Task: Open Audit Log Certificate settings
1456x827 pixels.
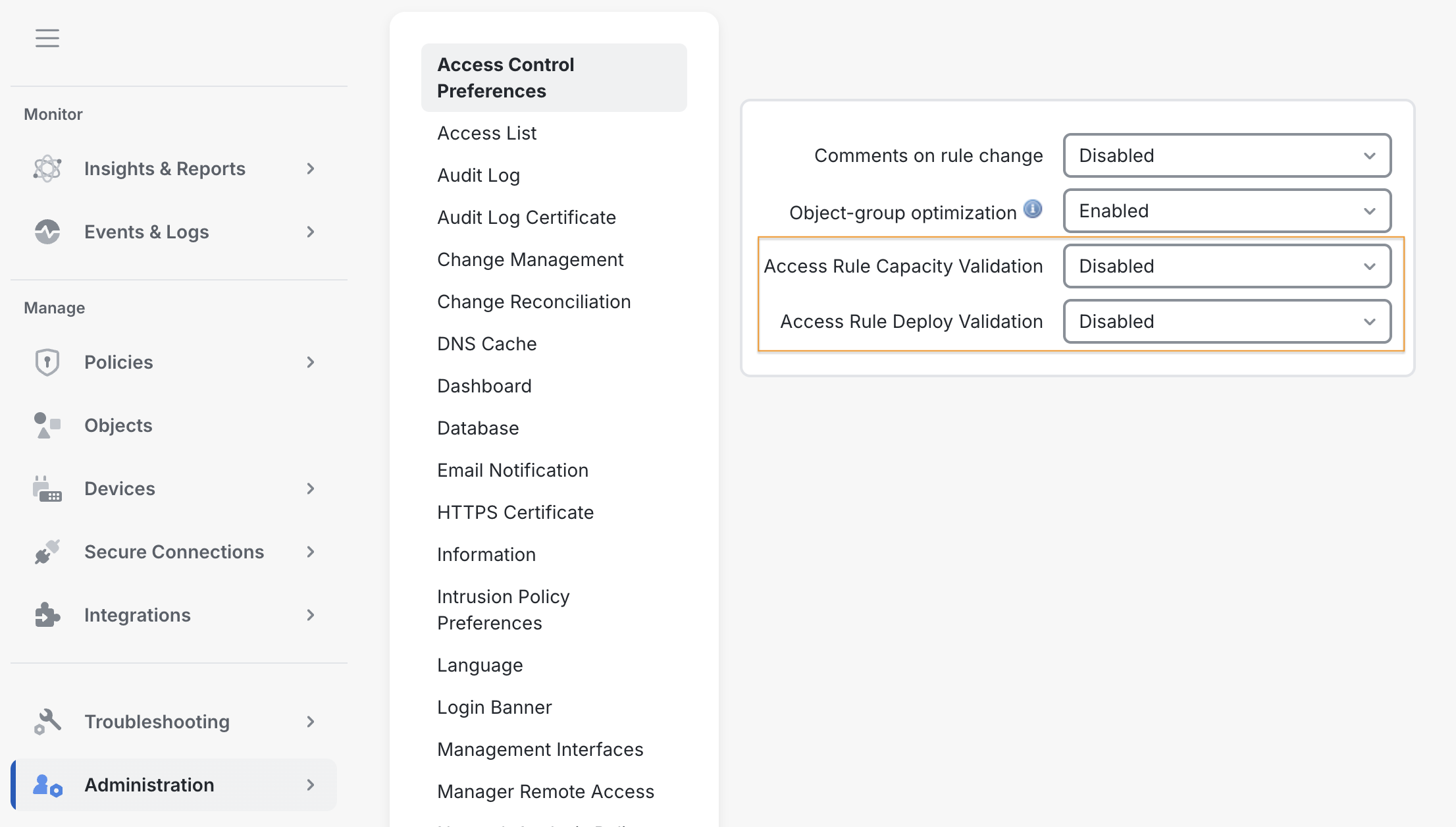Action: click(527, 217)
